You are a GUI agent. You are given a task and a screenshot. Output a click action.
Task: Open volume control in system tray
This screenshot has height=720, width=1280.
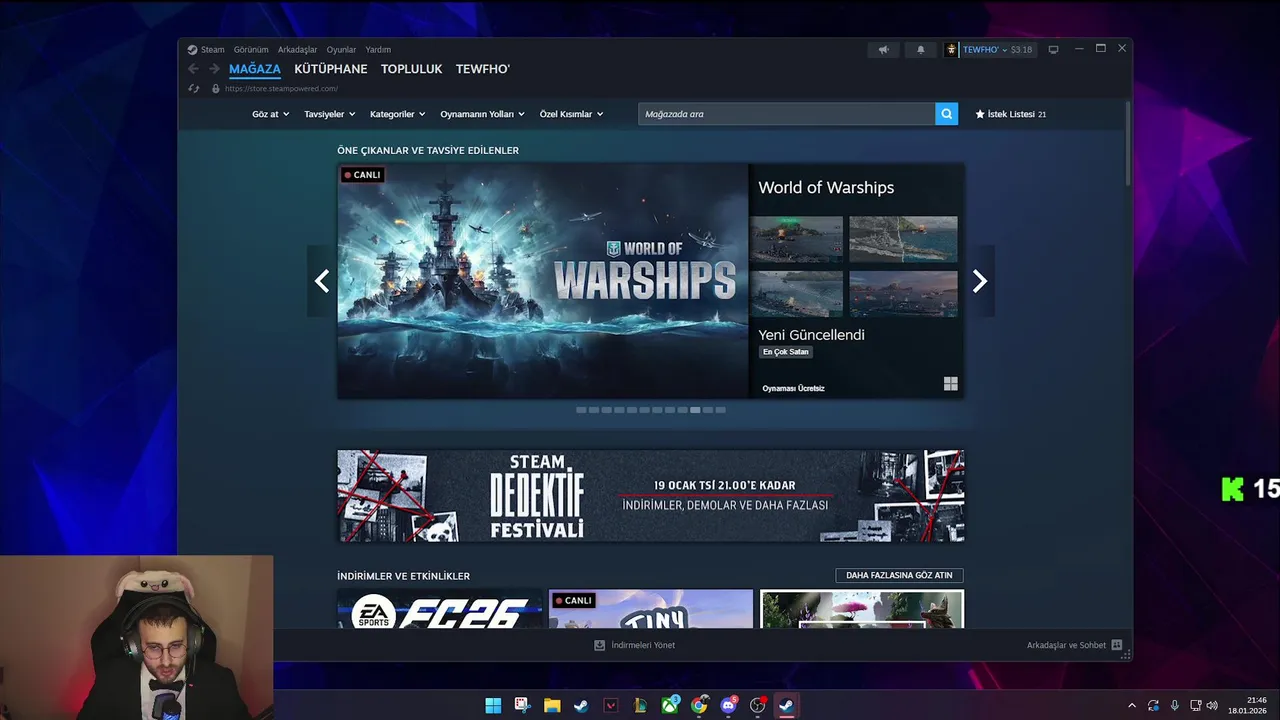1212,705
